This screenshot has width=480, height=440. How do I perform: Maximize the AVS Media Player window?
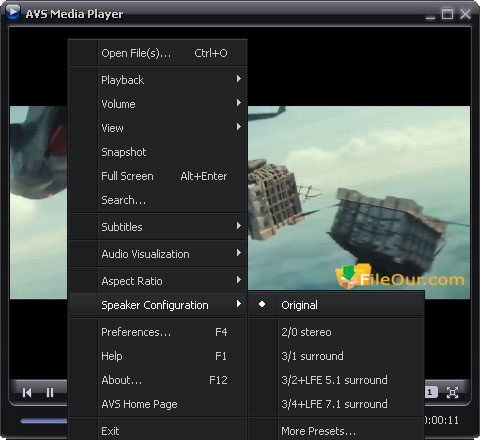pyautogui.click(x=447, y=14)
